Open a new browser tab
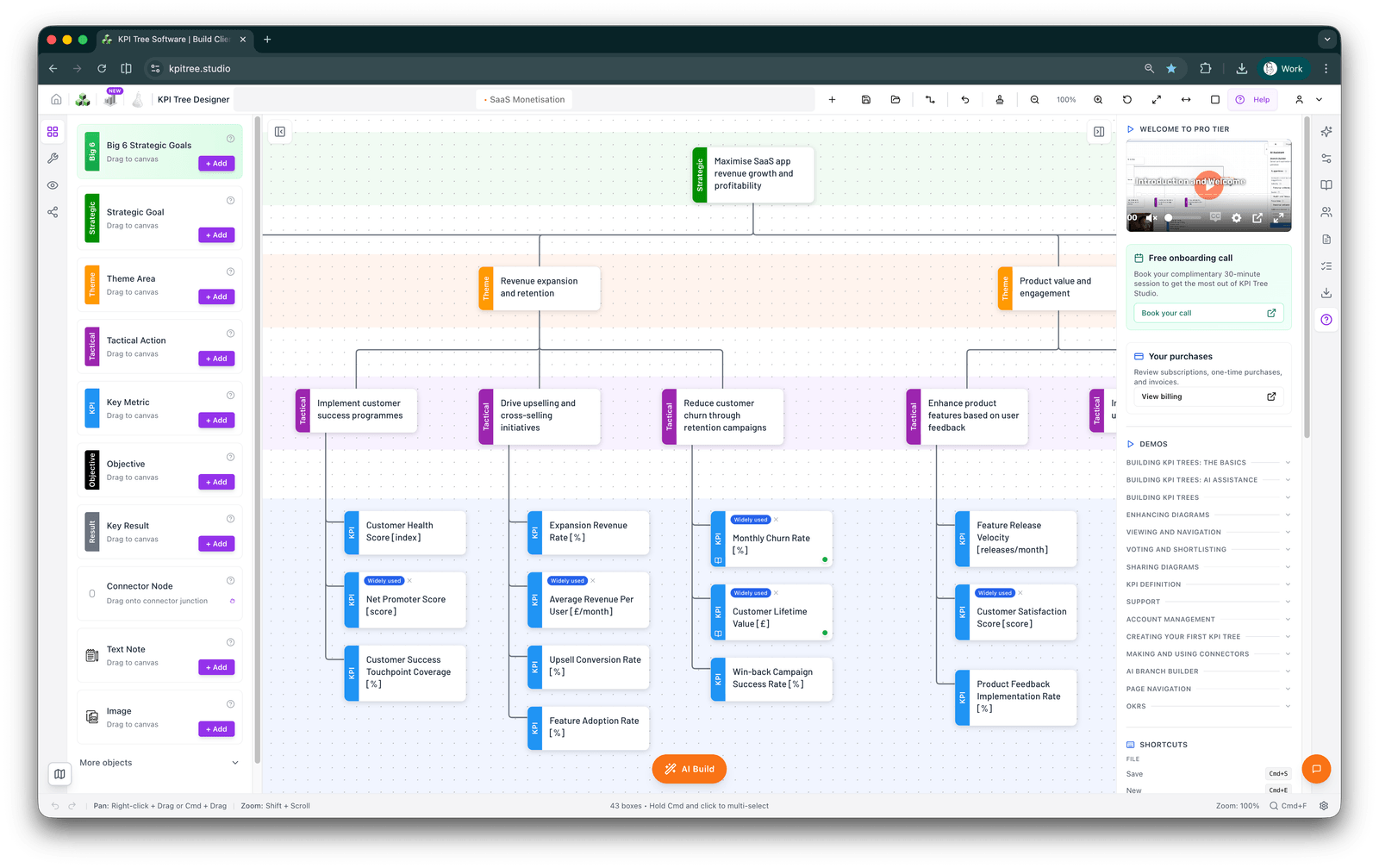 tap(267, 40)
